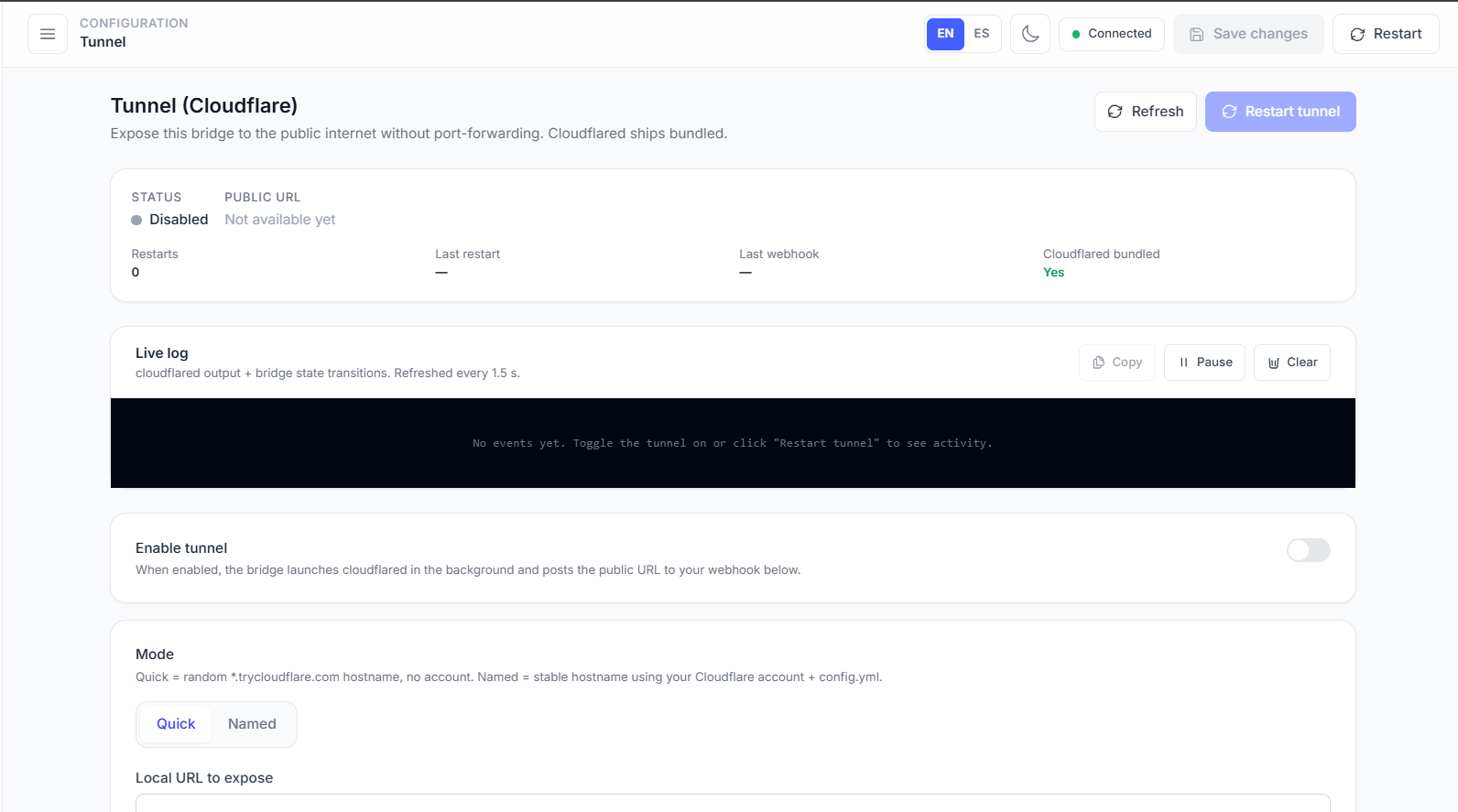Screen dimensions: 1458x812
Task: Select Quick mode tab
Action: pos(176,724)
